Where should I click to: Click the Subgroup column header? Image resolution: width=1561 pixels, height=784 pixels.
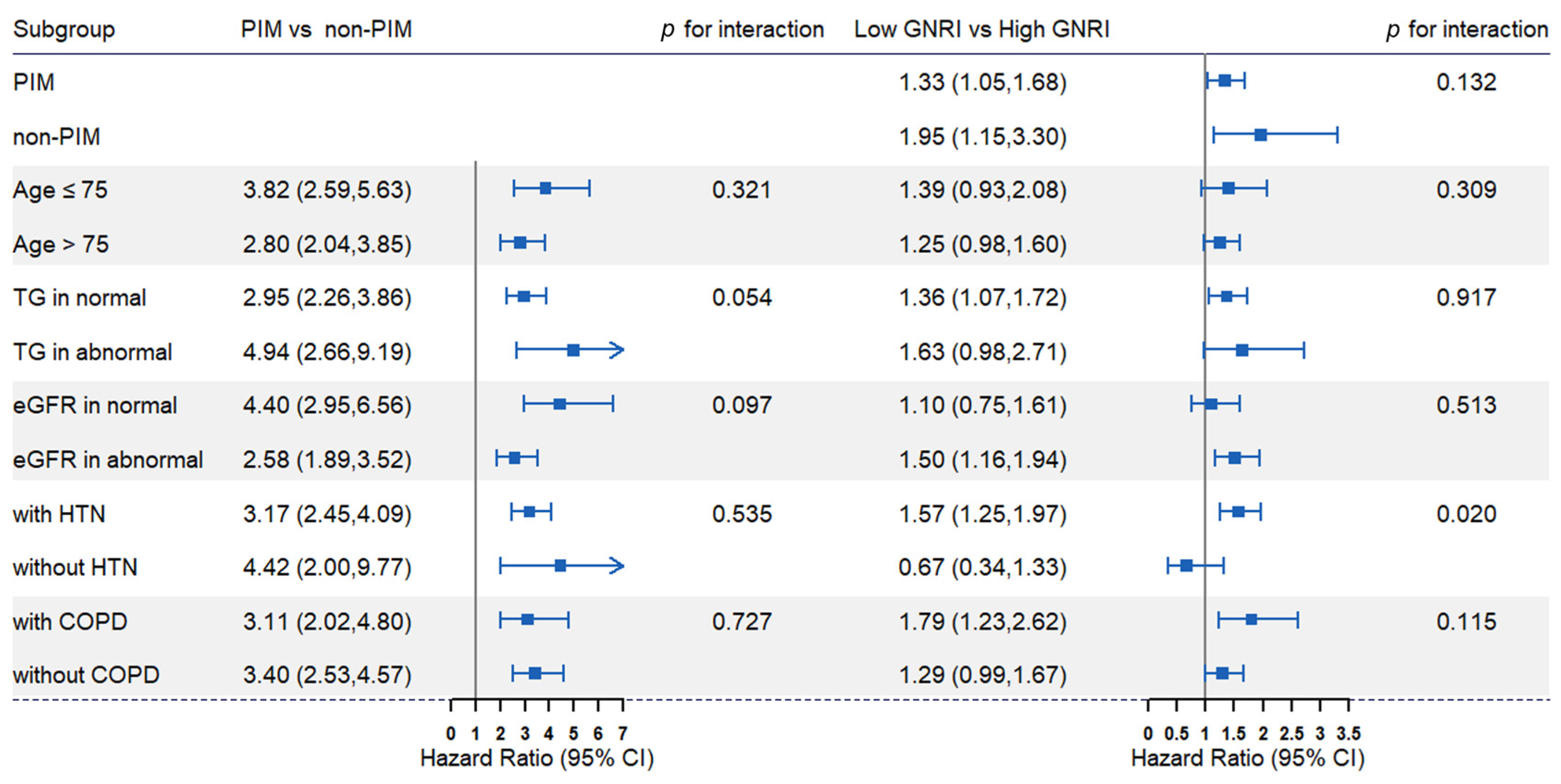click(x=64, y=30)
